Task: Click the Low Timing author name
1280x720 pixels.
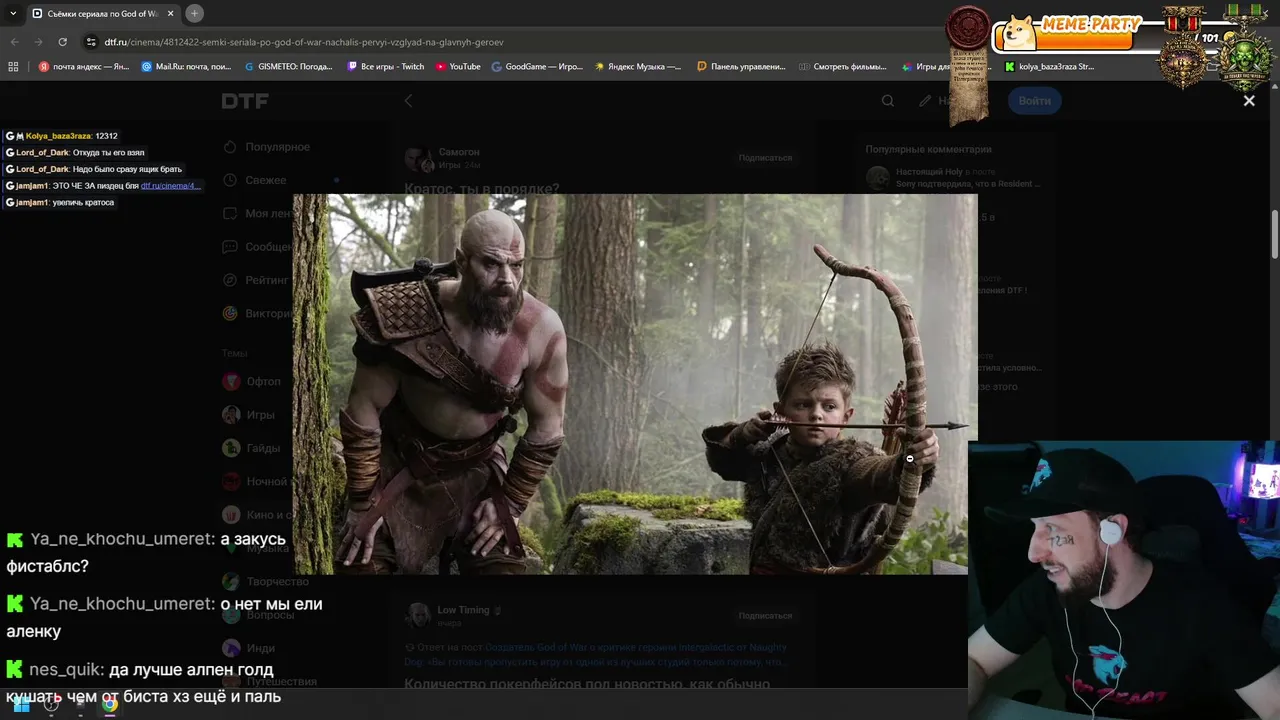Action: pyautogui.click(x=463, y=610)
